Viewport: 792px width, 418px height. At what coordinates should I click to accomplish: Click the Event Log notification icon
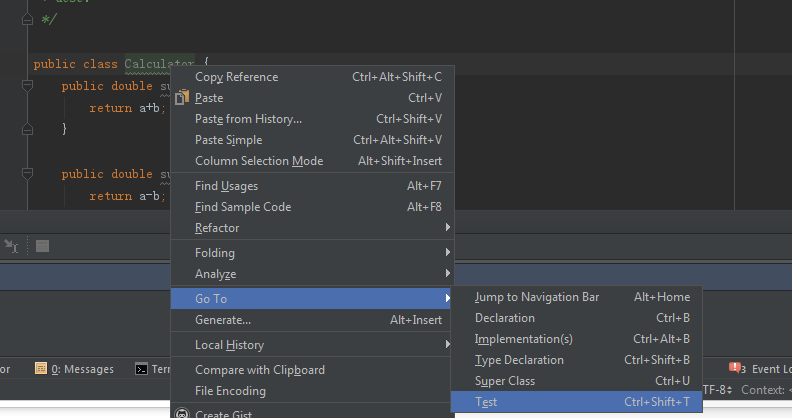tap(737, 368)
